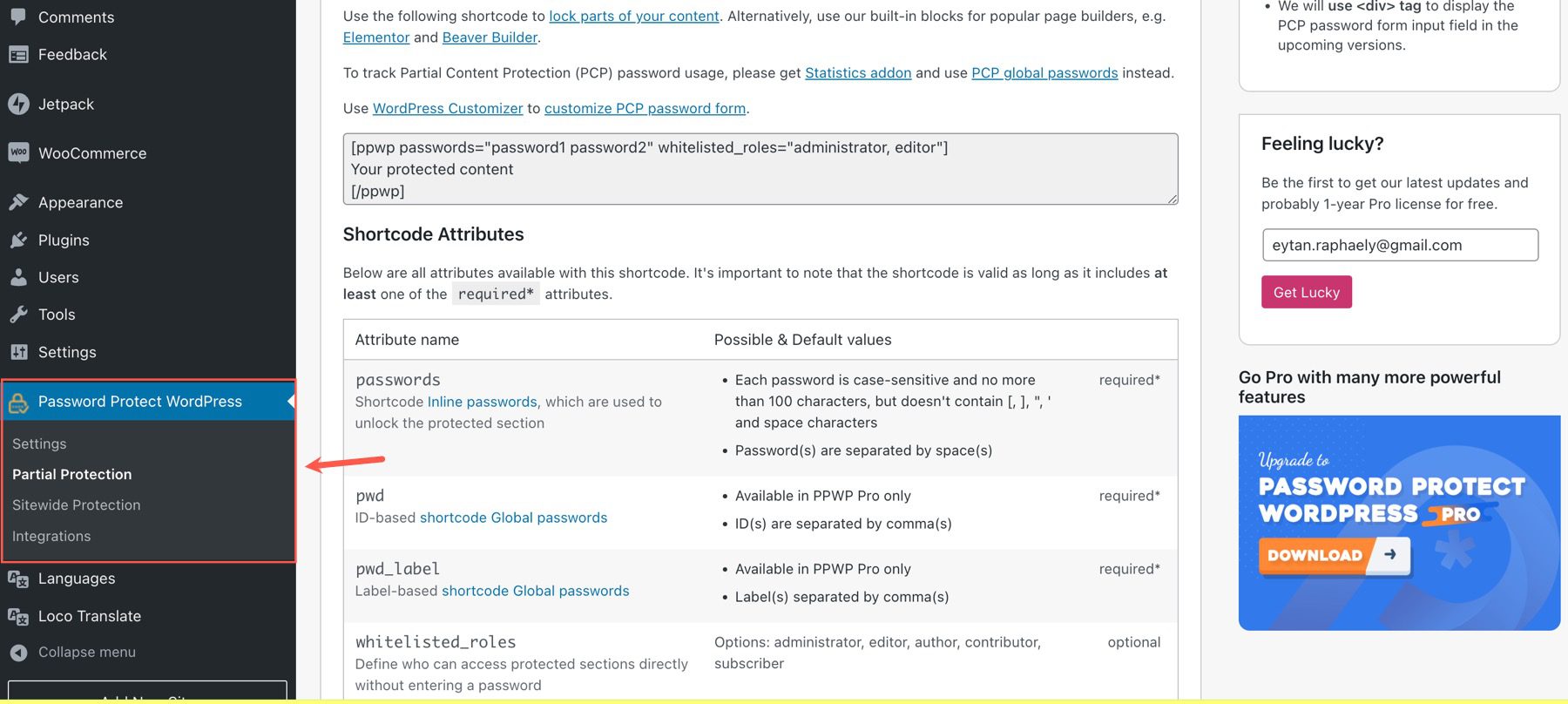Click the Download Pro banner button

pos(1333,556)
